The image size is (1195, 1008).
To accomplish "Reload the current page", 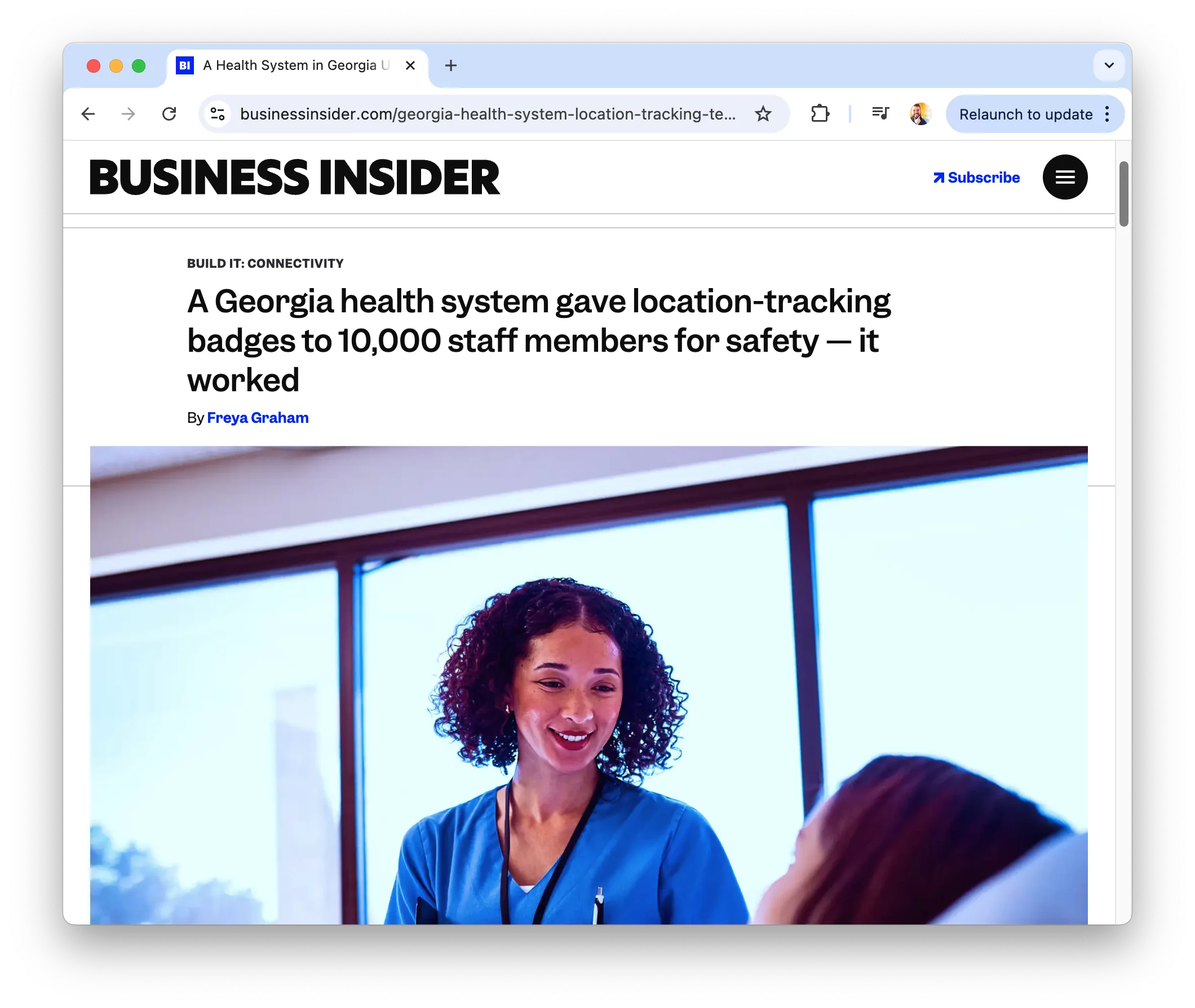I will click(x=169, y=114).
